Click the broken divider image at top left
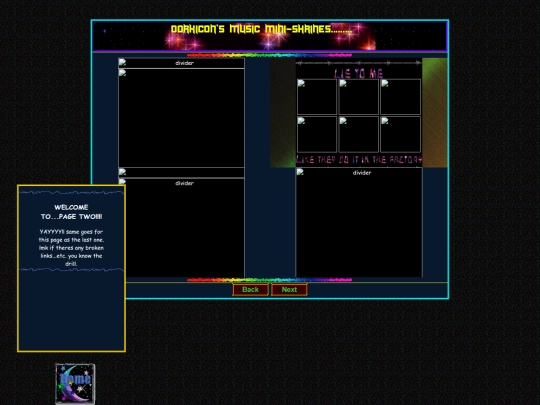The width and height of the screenshot is (540, 405). (x=181, y=63)
